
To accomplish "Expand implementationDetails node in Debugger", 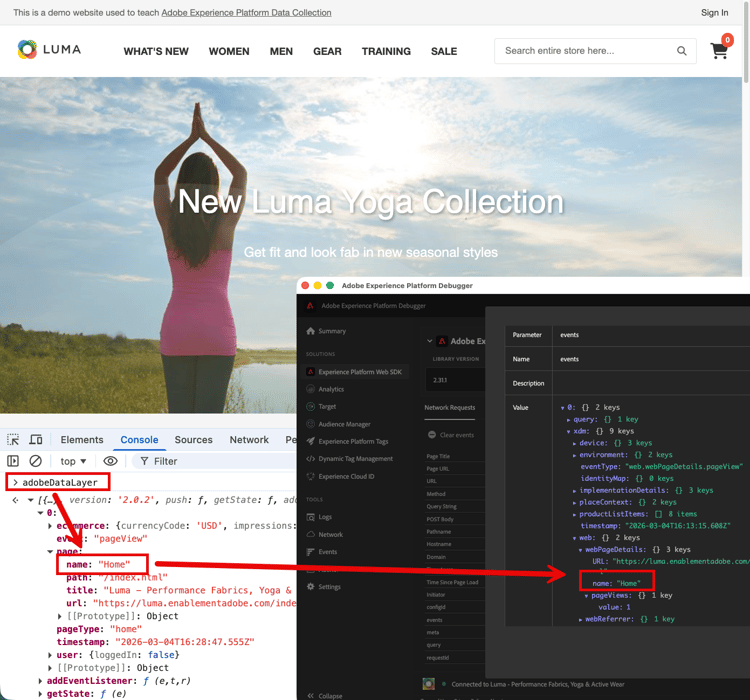I will [574, 490].
